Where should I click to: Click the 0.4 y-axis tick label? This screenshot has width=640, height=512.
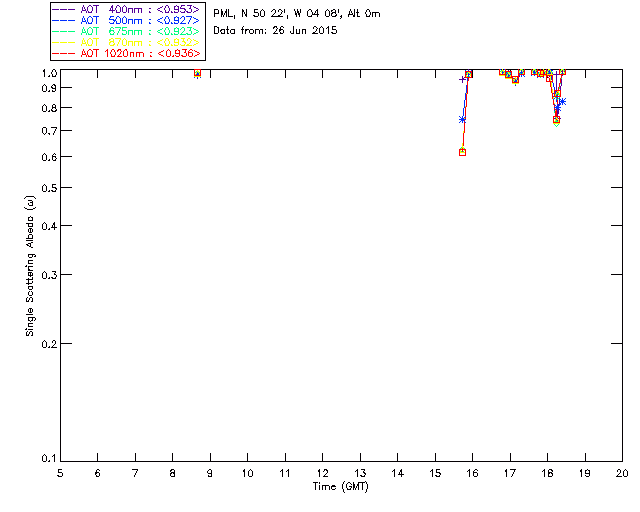pos(49,226)
